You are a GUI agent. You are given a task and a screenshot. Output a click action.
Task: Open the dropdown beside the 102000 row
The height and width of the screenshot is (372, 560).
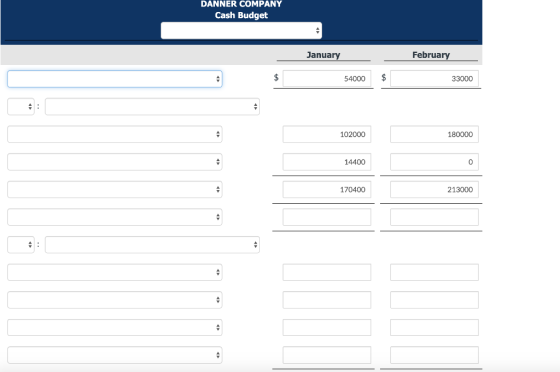[115, 134]
